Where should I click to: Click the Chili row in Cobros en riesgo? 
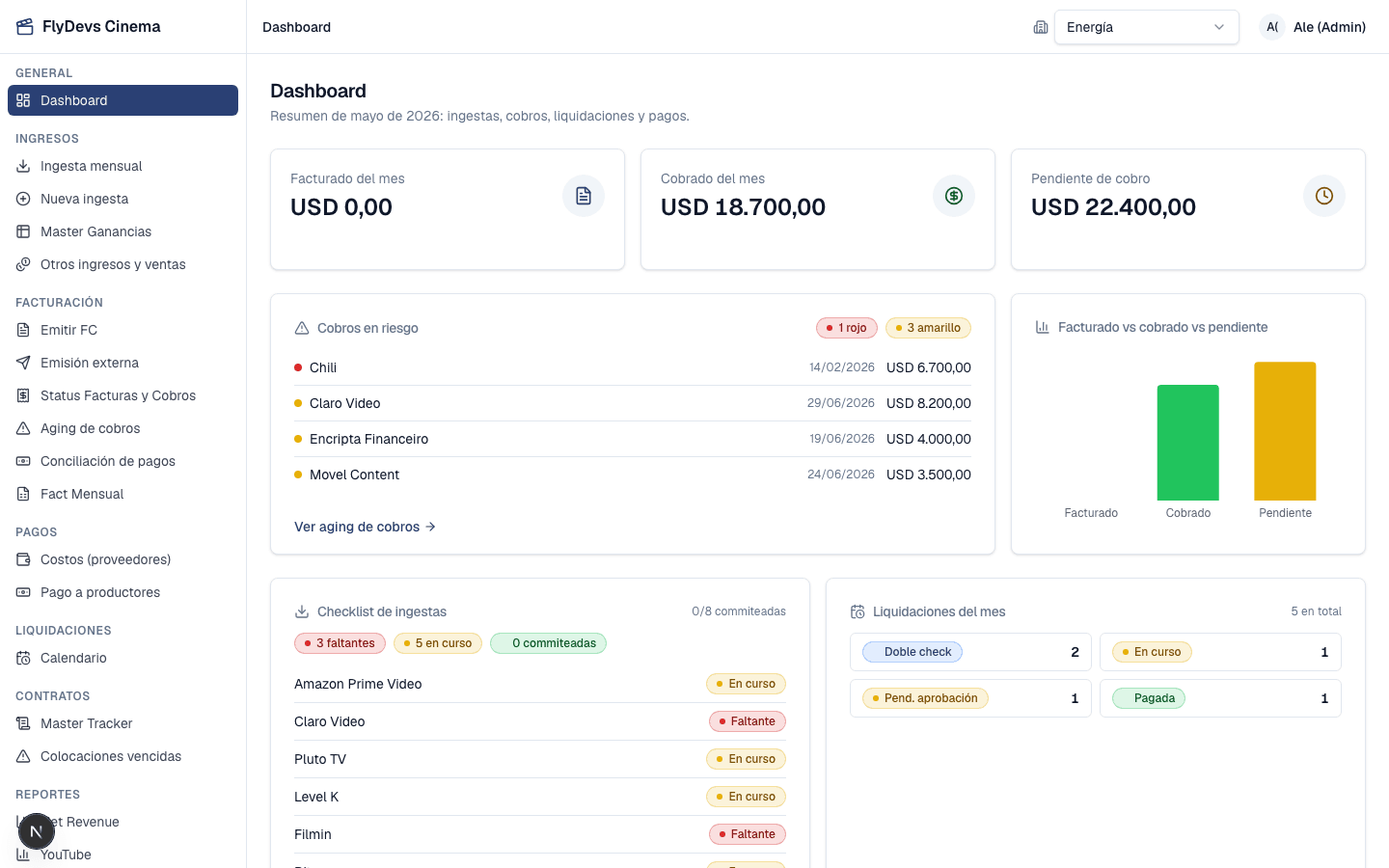coord(633,367)
